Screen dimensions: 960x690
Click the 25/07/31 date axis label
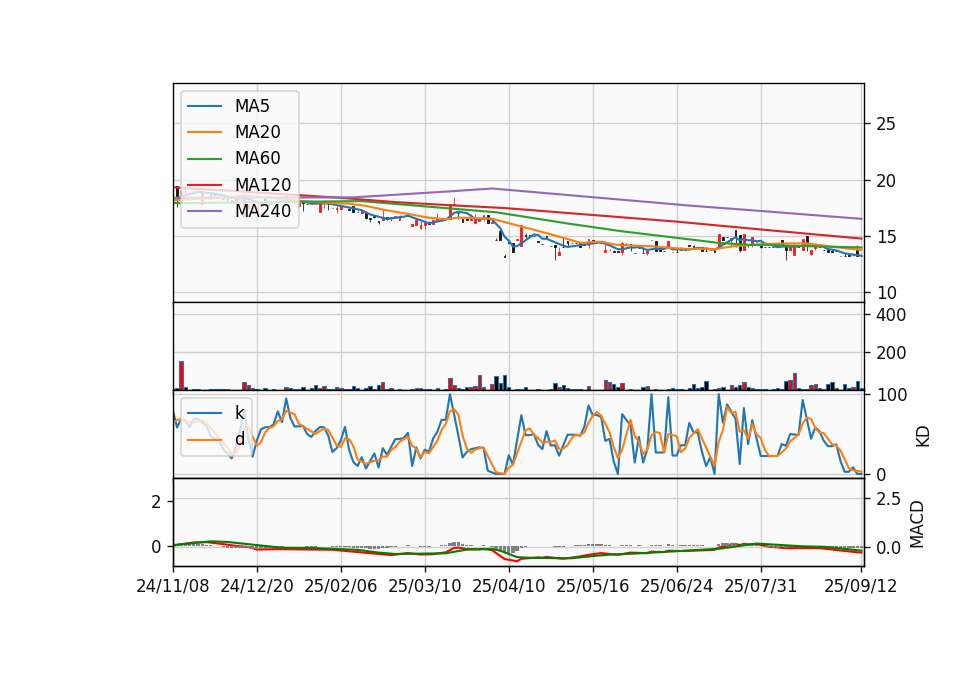click(x=760, y=586)
